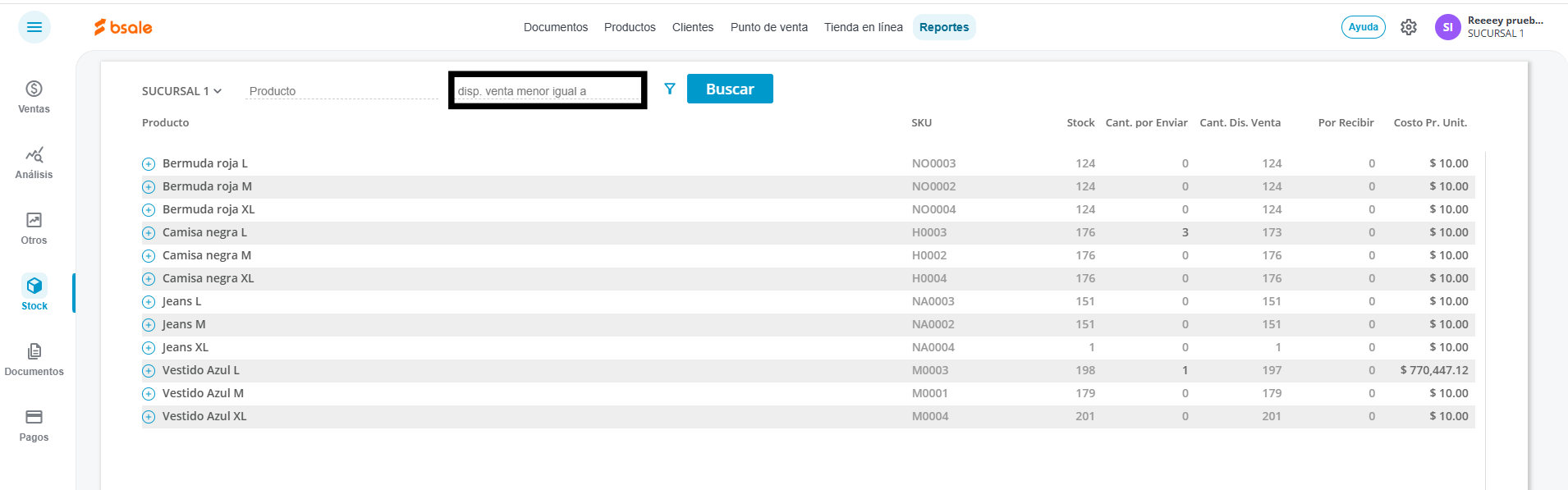The image size is (1568, 490).
Task: Click SKU M0004
Action: (x=930, y=417)
